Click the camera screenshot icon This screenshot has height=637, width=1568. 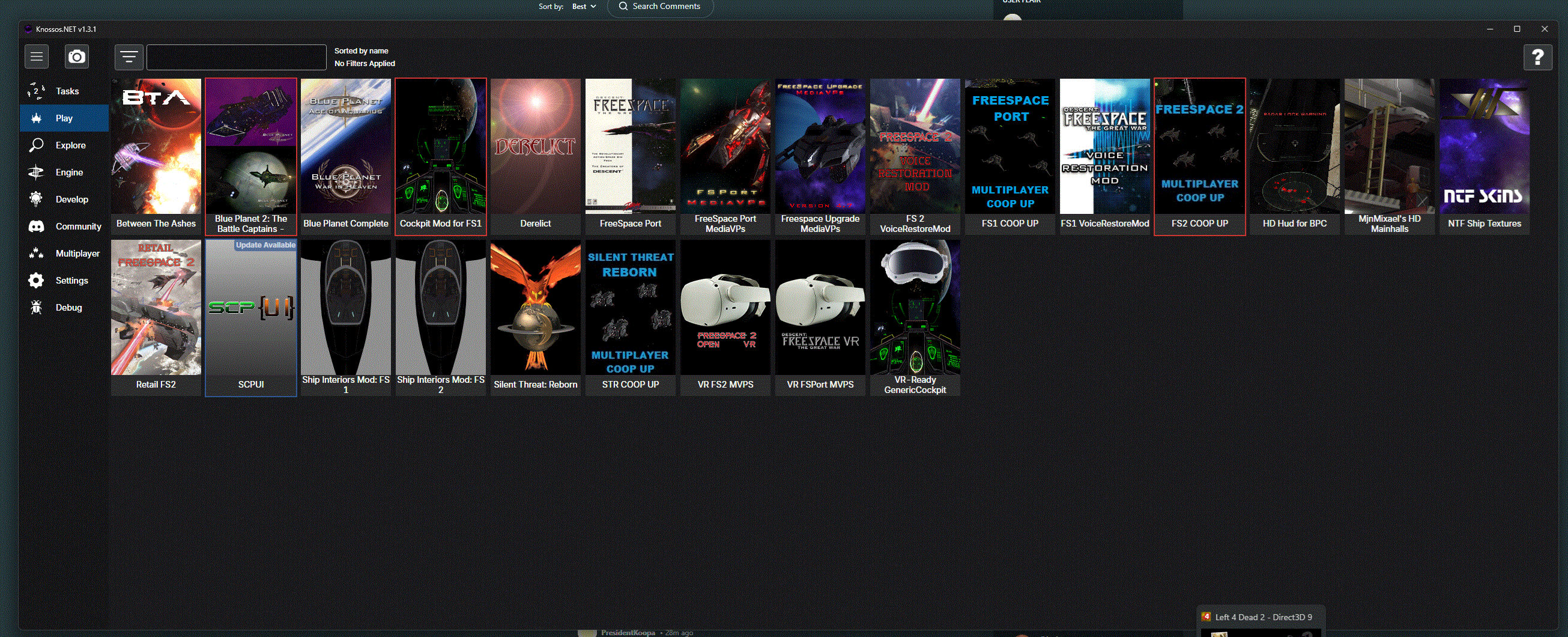tap(77, 56)
